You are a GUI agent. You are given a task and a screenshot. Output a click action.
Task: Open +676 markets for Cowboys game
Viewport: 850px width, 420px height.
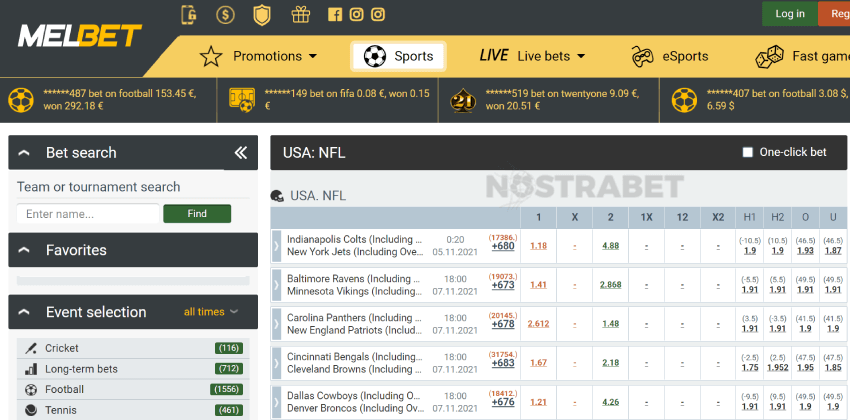[x=503, y=402]
